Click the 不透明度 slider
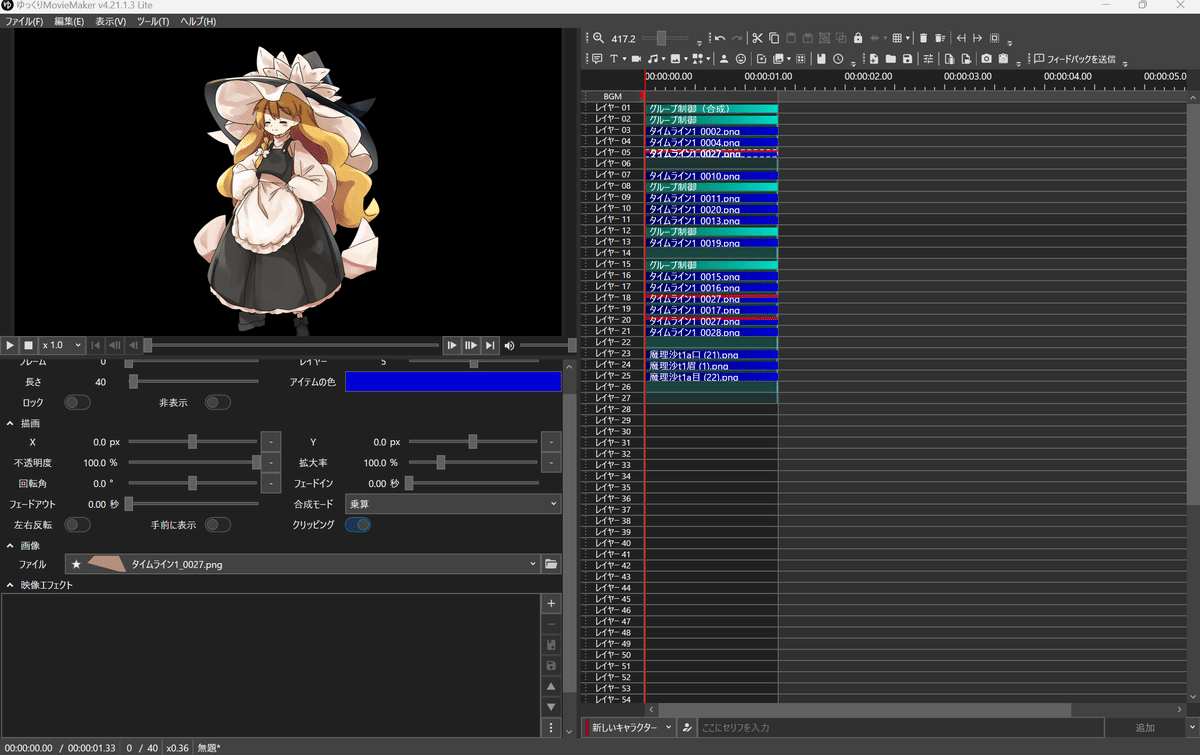This screenshot has height=755, width=1200. point(192,463)
